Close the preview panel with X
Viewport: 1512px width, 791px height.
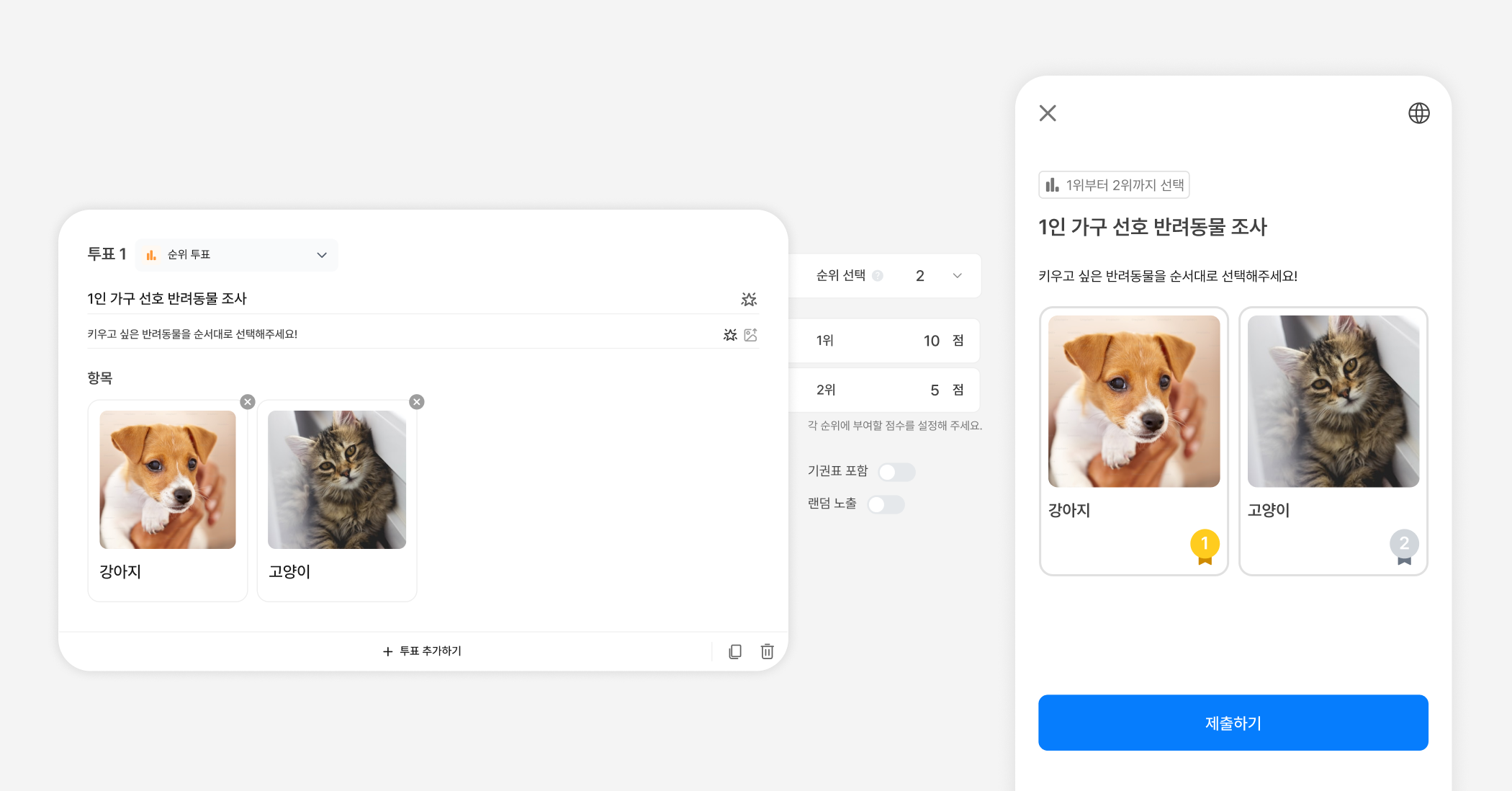(x=1048, y=113)
